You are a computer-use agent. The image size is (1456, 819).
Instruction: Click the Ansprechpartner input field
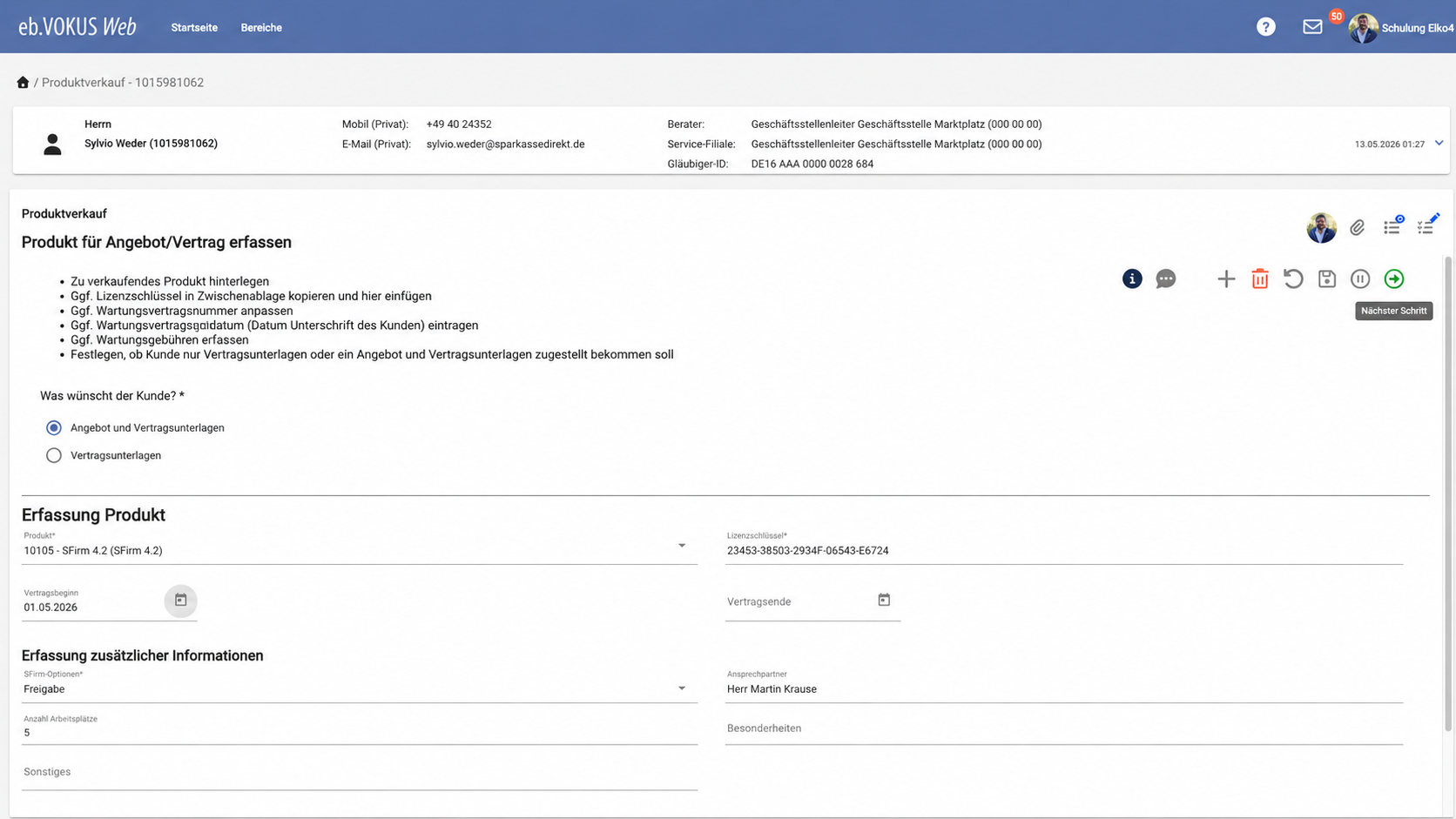coord(1064,688)
